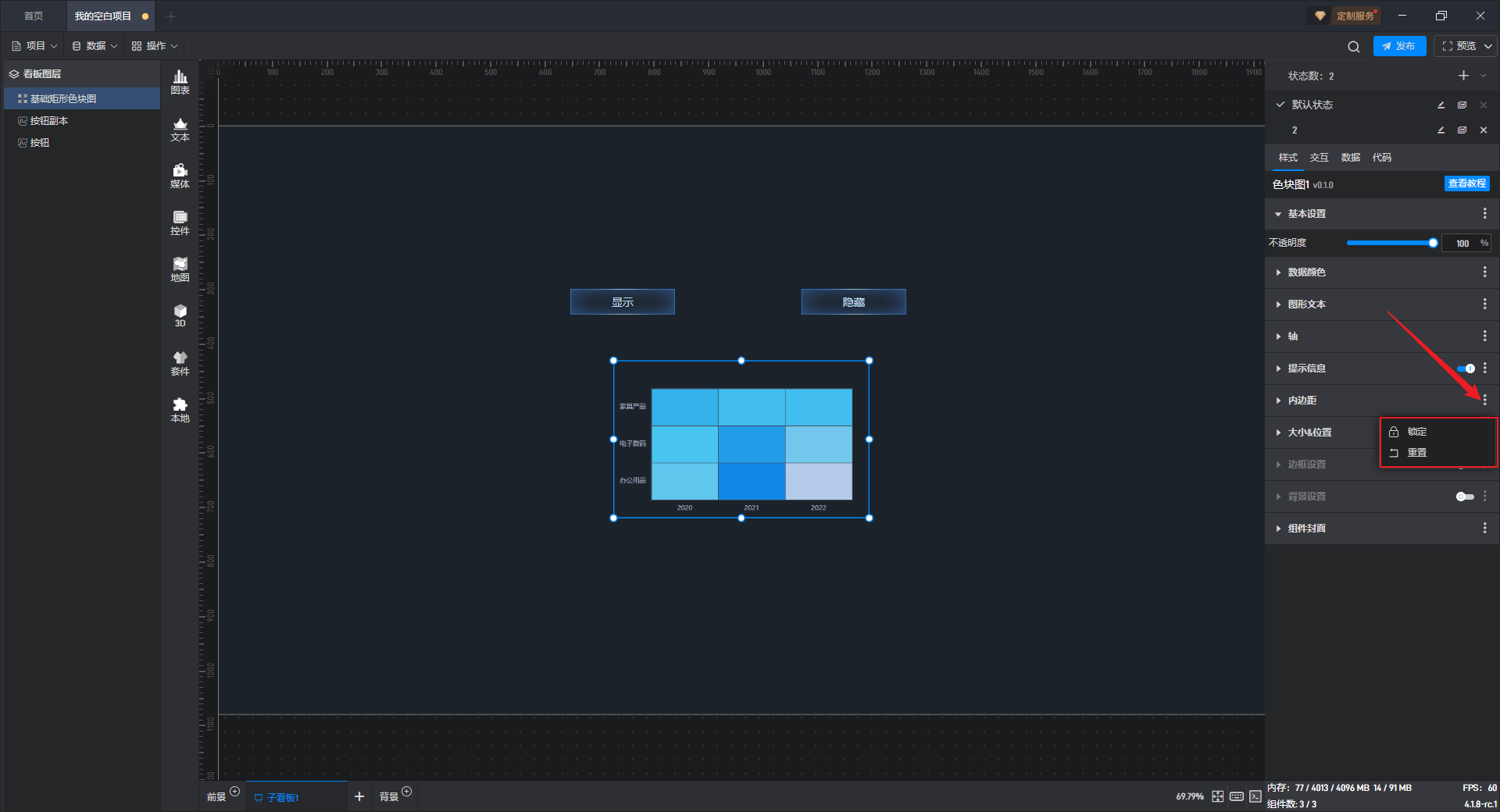
Task: Select the 基础矩形色块图 layer
Action: [82, 98]
